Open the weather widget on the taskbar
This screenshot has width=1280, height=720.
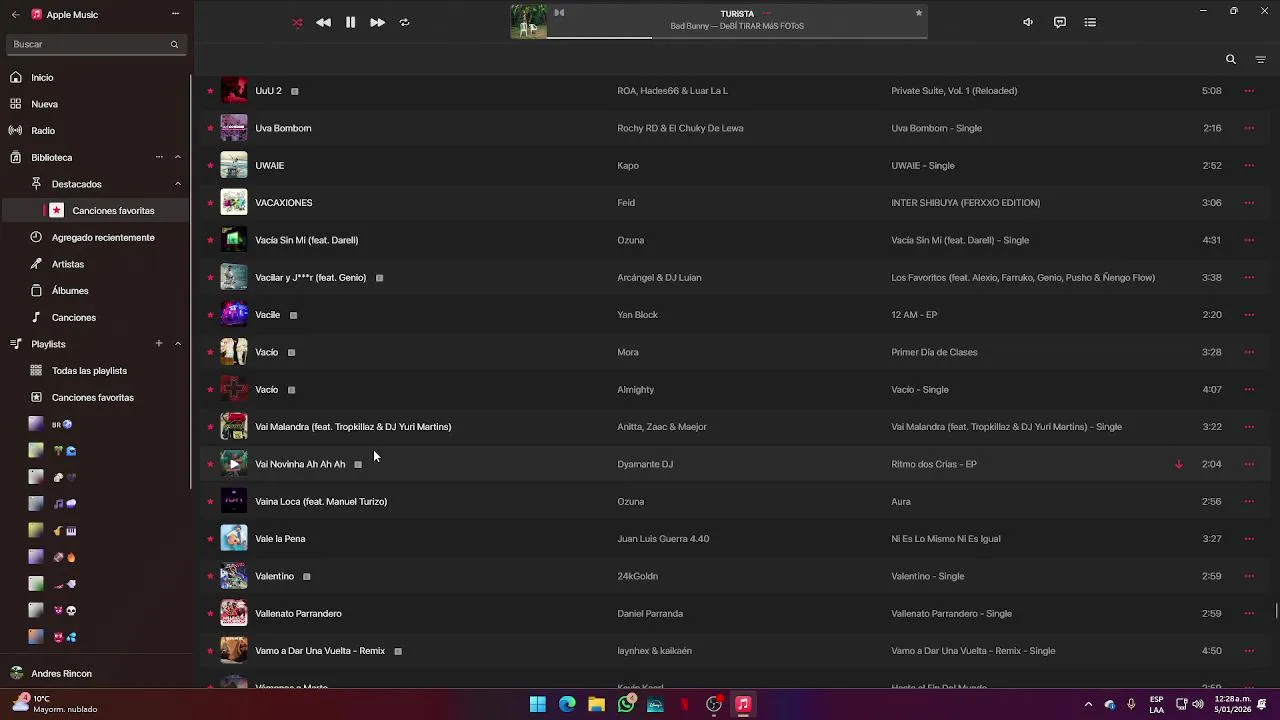[x=55, y=704]
